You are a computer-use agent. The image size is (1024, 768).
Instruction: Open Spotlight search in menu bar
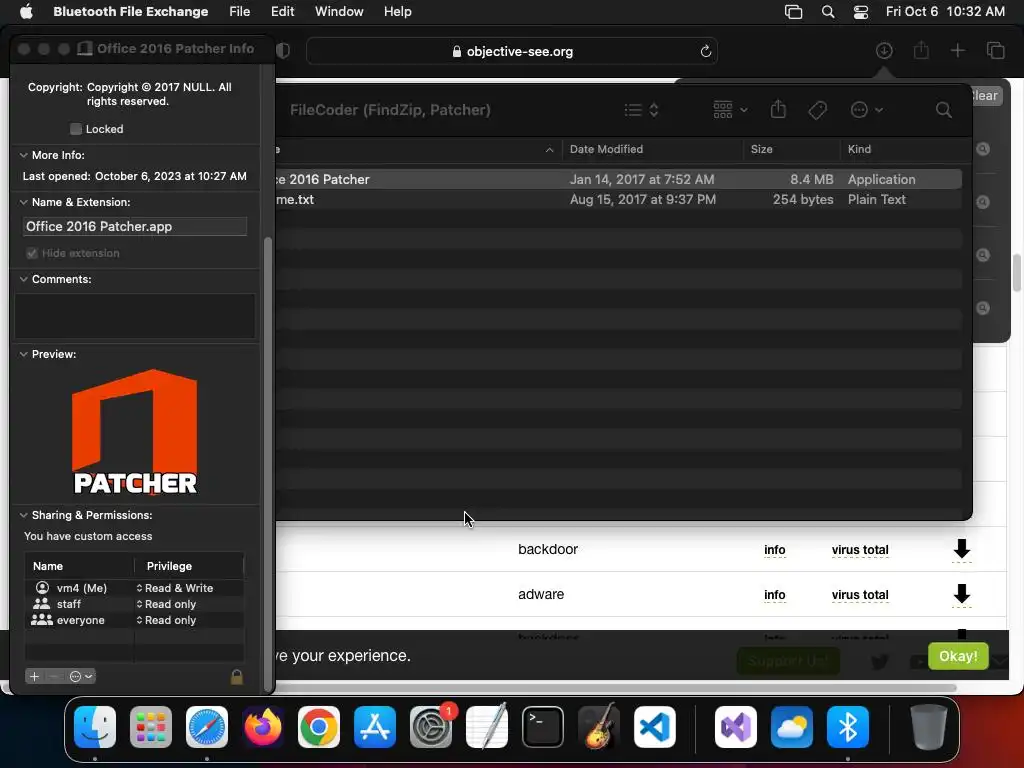[x=827, y=12]
